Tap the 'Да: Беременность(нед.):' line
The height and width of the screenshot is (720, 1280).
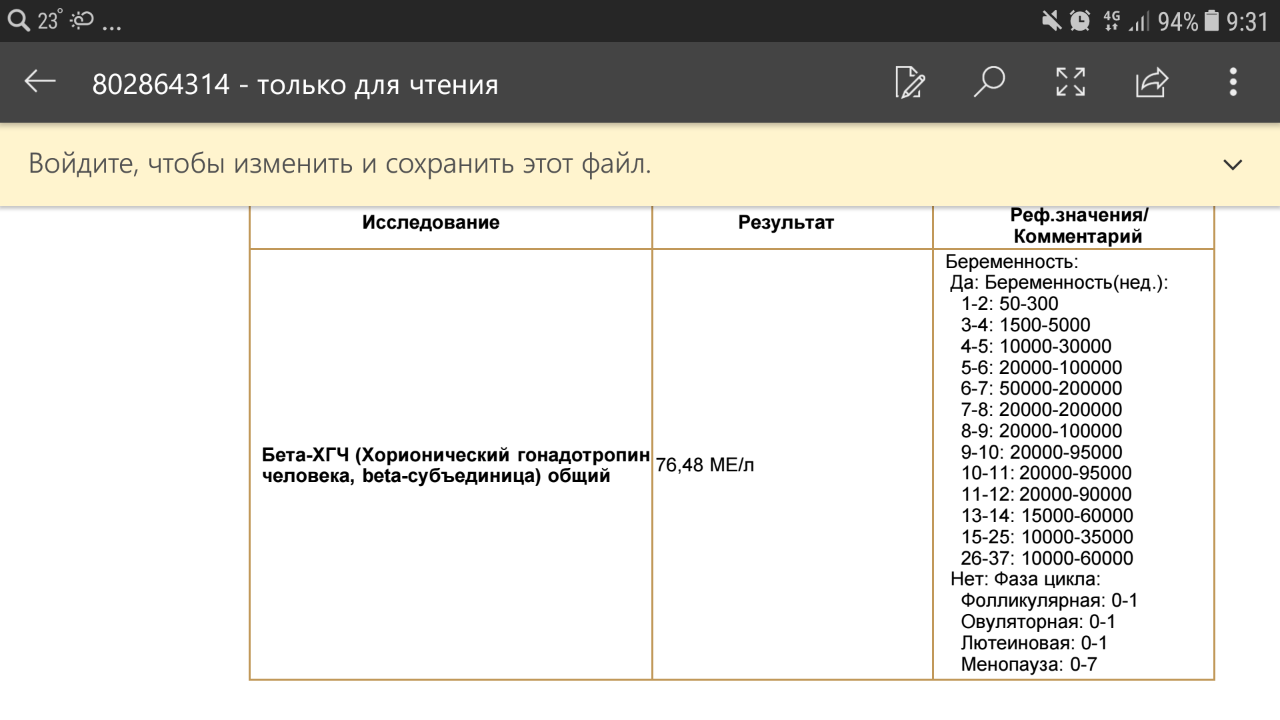click(x=1059, y=283)
